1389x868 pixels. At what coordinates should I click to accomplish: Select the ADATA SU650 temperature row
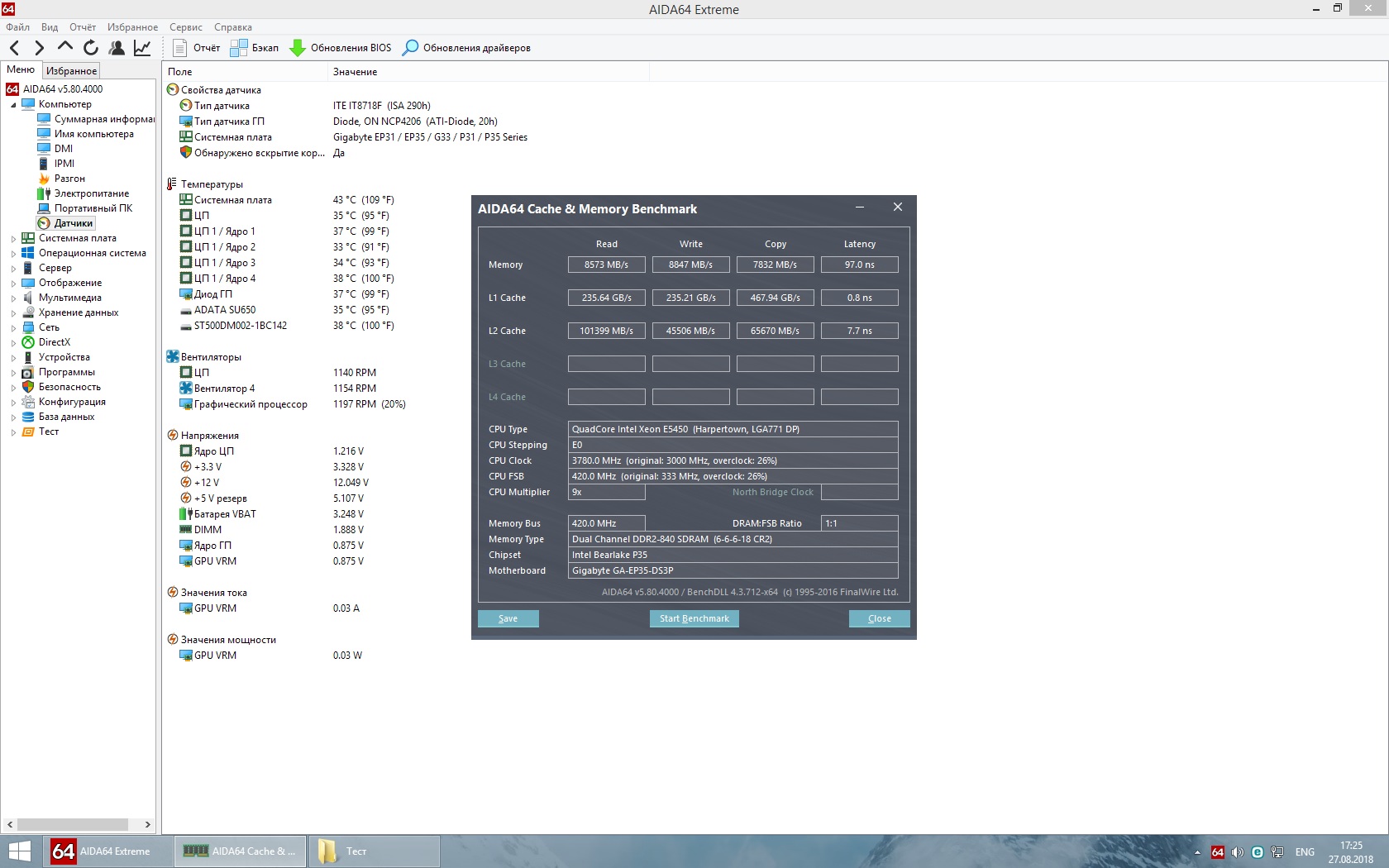tap(284, 310)
